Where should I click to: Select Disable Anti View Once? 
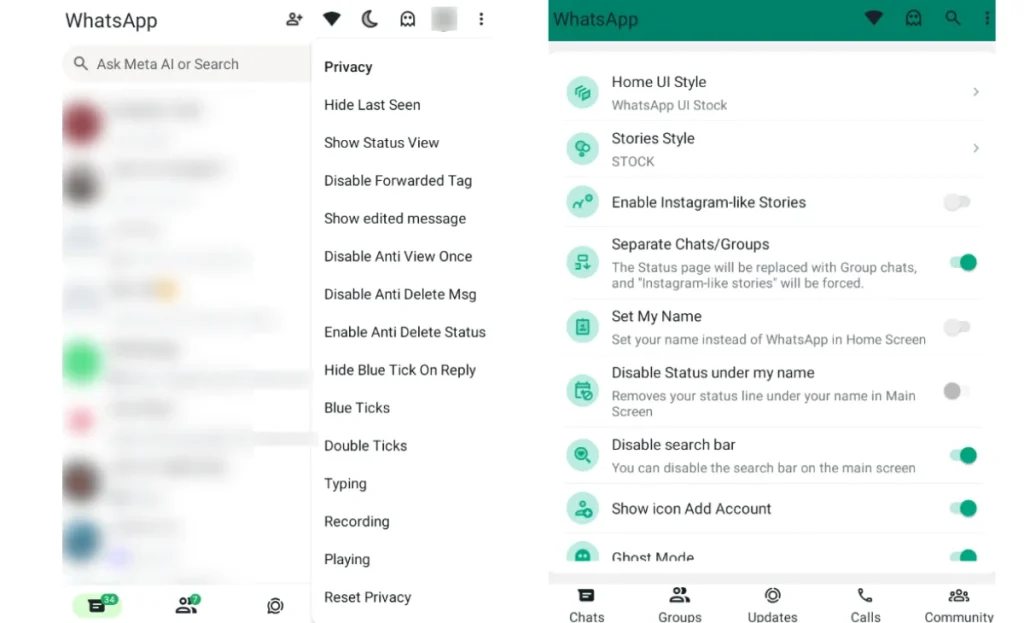tap(398, 256)
